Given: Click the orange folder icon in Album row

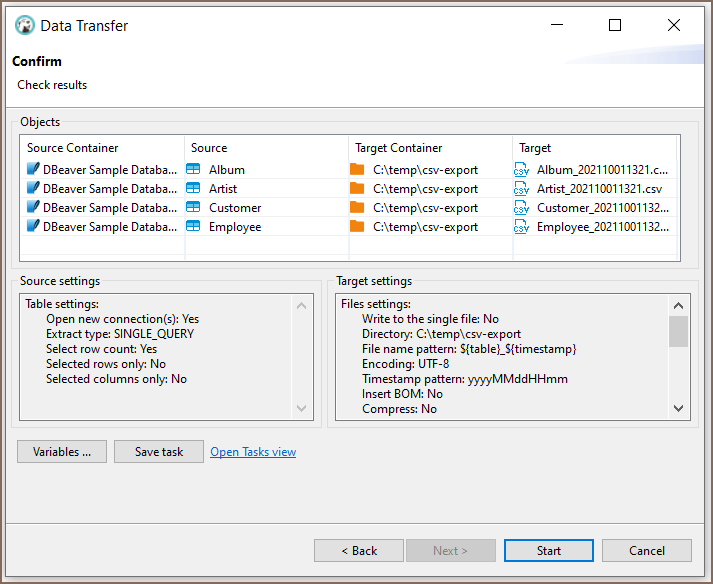Looking at the screenshot, I should (x=357, y=170).
